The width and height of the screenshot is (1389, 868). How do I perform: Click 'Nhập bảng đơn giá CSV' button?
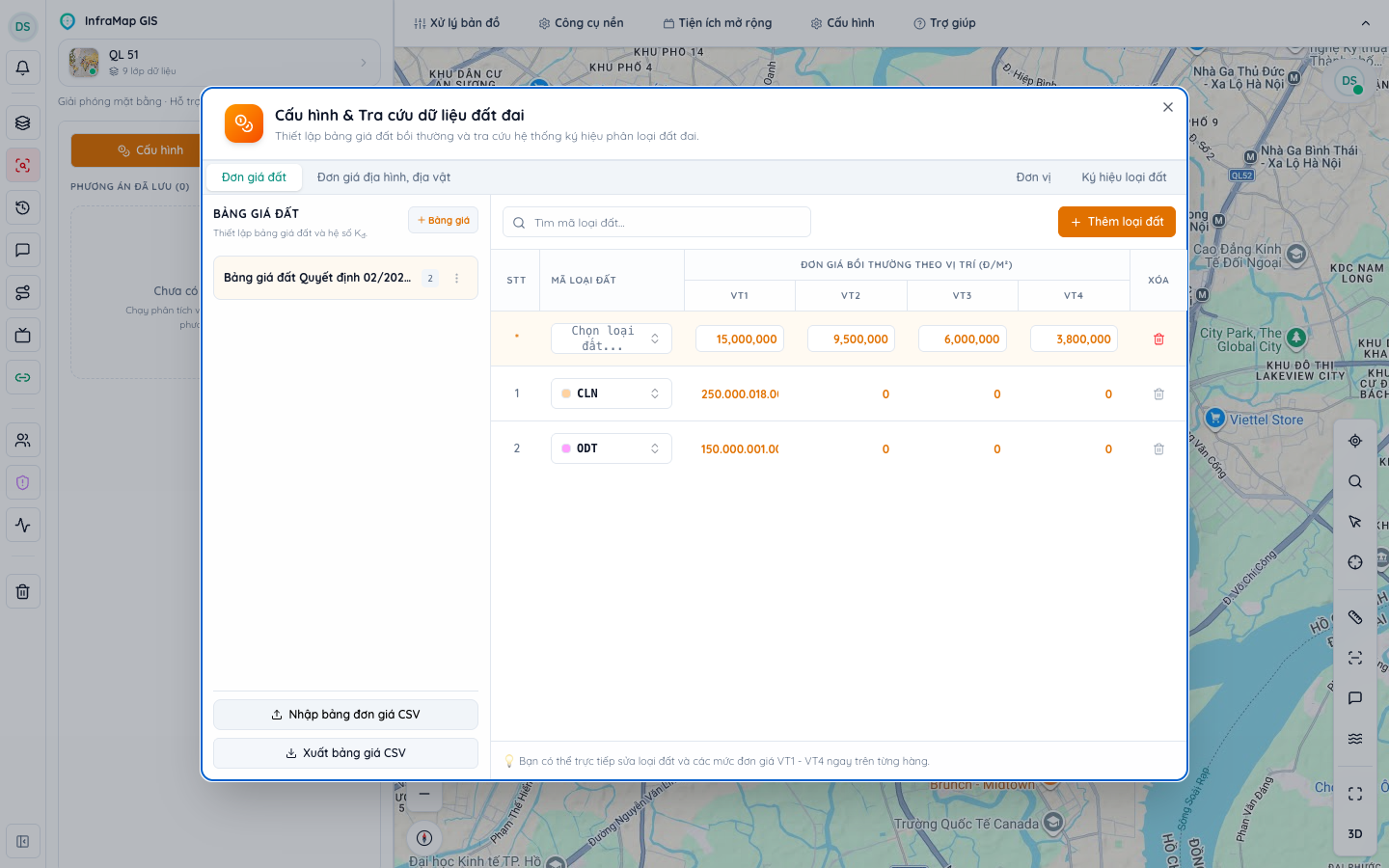tap(345, 715)
